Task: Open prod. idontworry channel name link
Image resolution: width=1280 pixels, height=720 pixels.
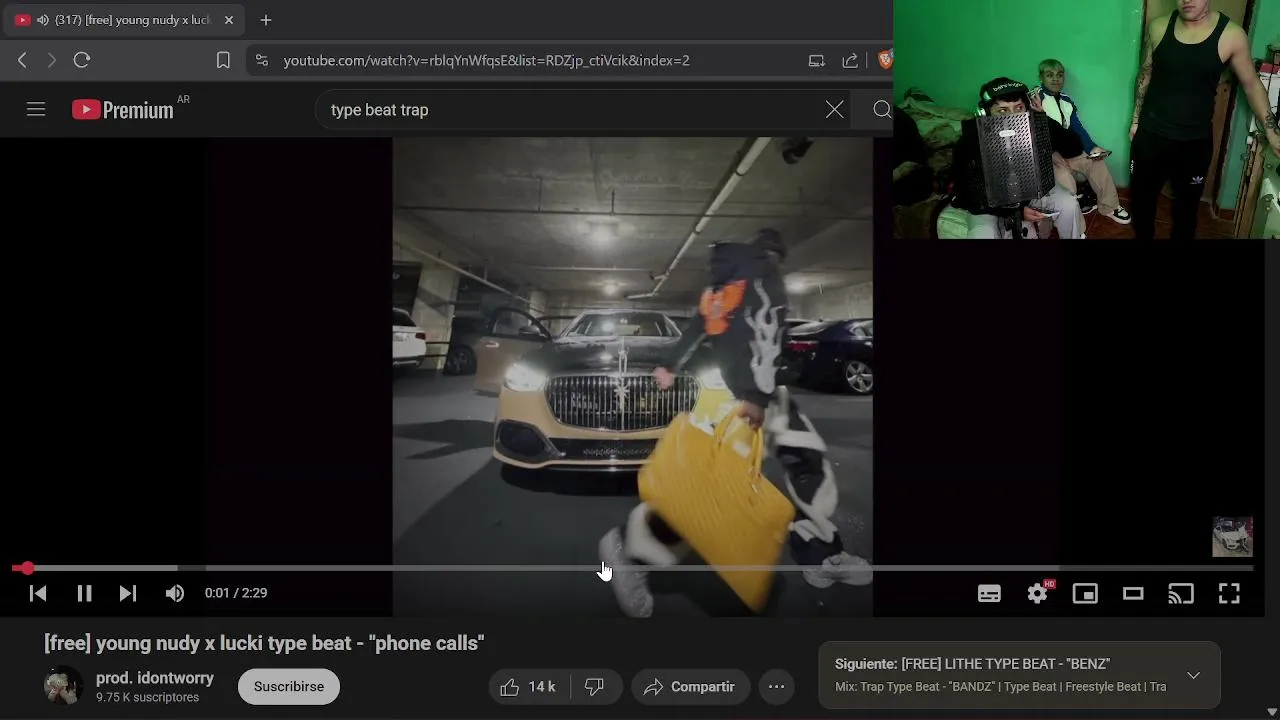Action: point(155,678)
